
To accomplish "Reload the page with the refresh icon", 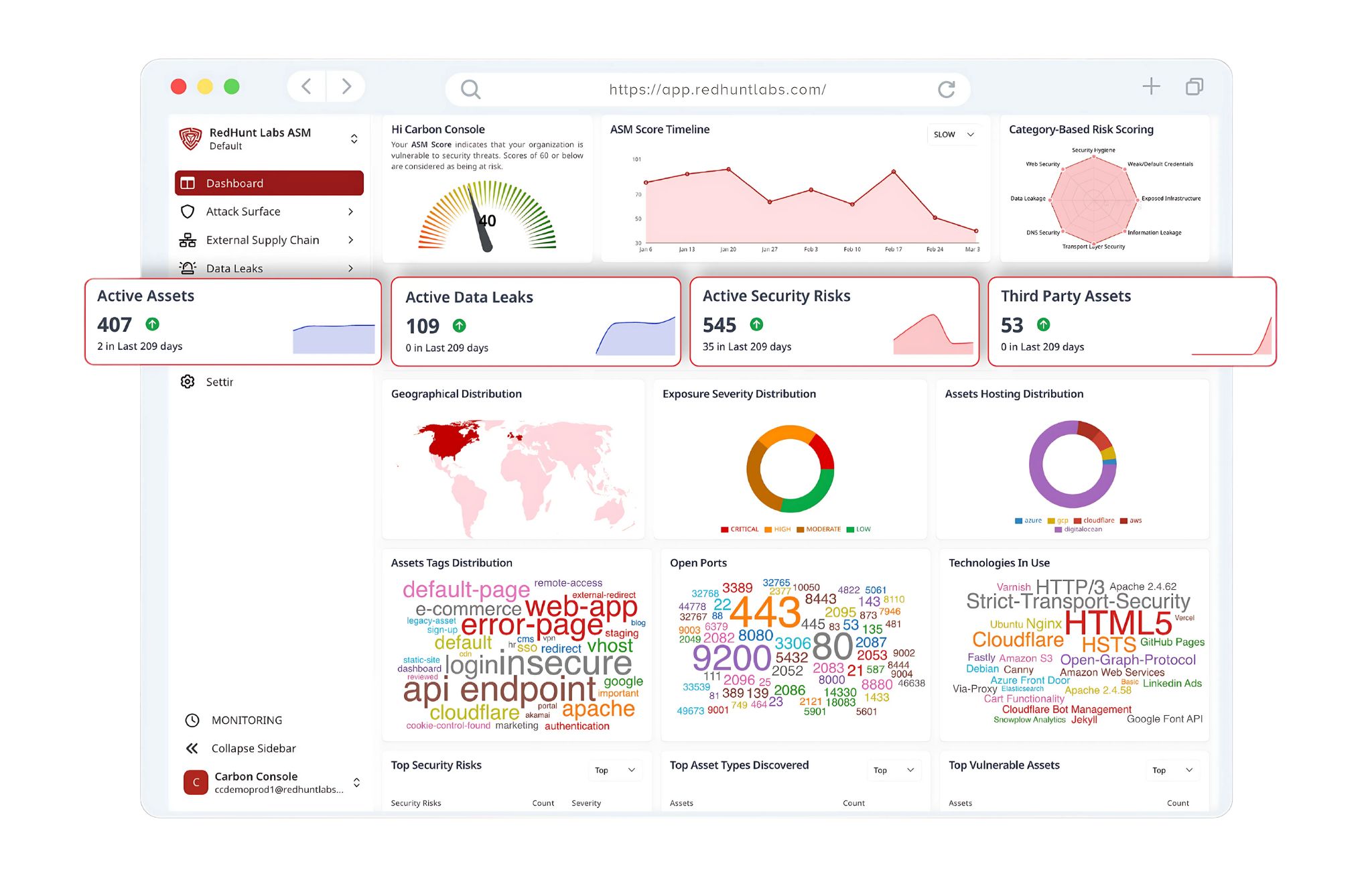I will (x=946, y=89).
